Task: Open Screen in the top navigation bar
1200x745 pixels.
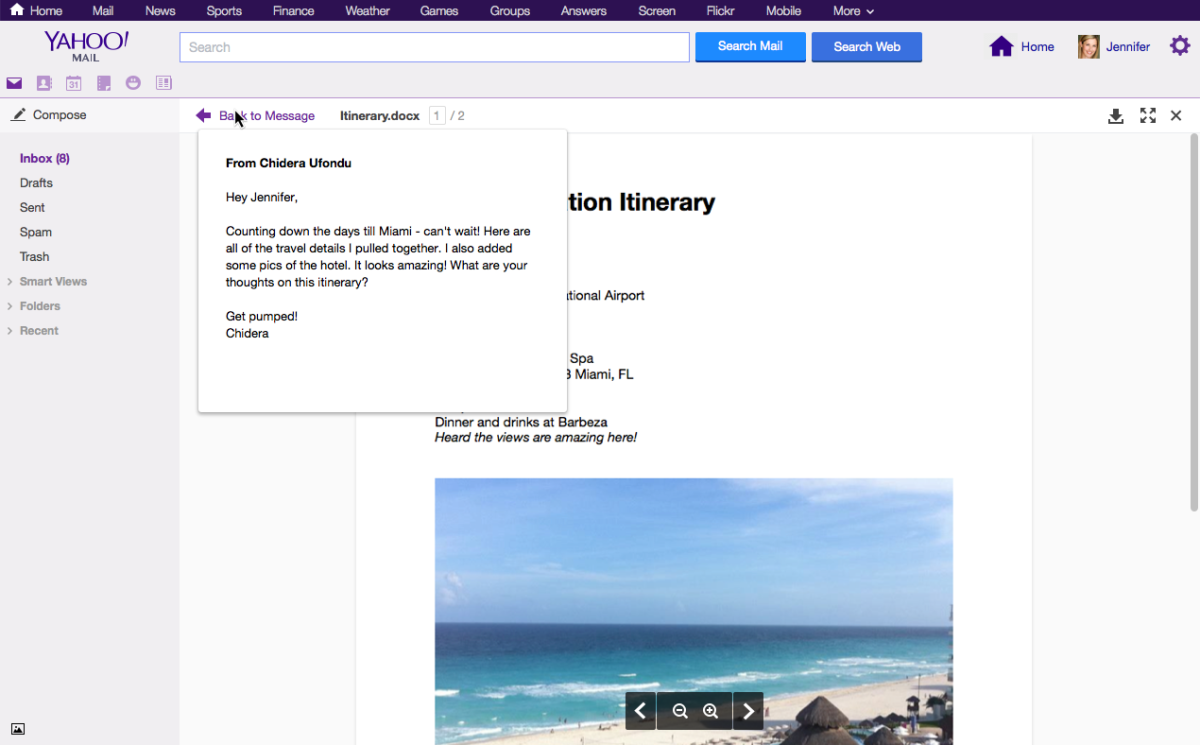Action: [x=658, y=11]
